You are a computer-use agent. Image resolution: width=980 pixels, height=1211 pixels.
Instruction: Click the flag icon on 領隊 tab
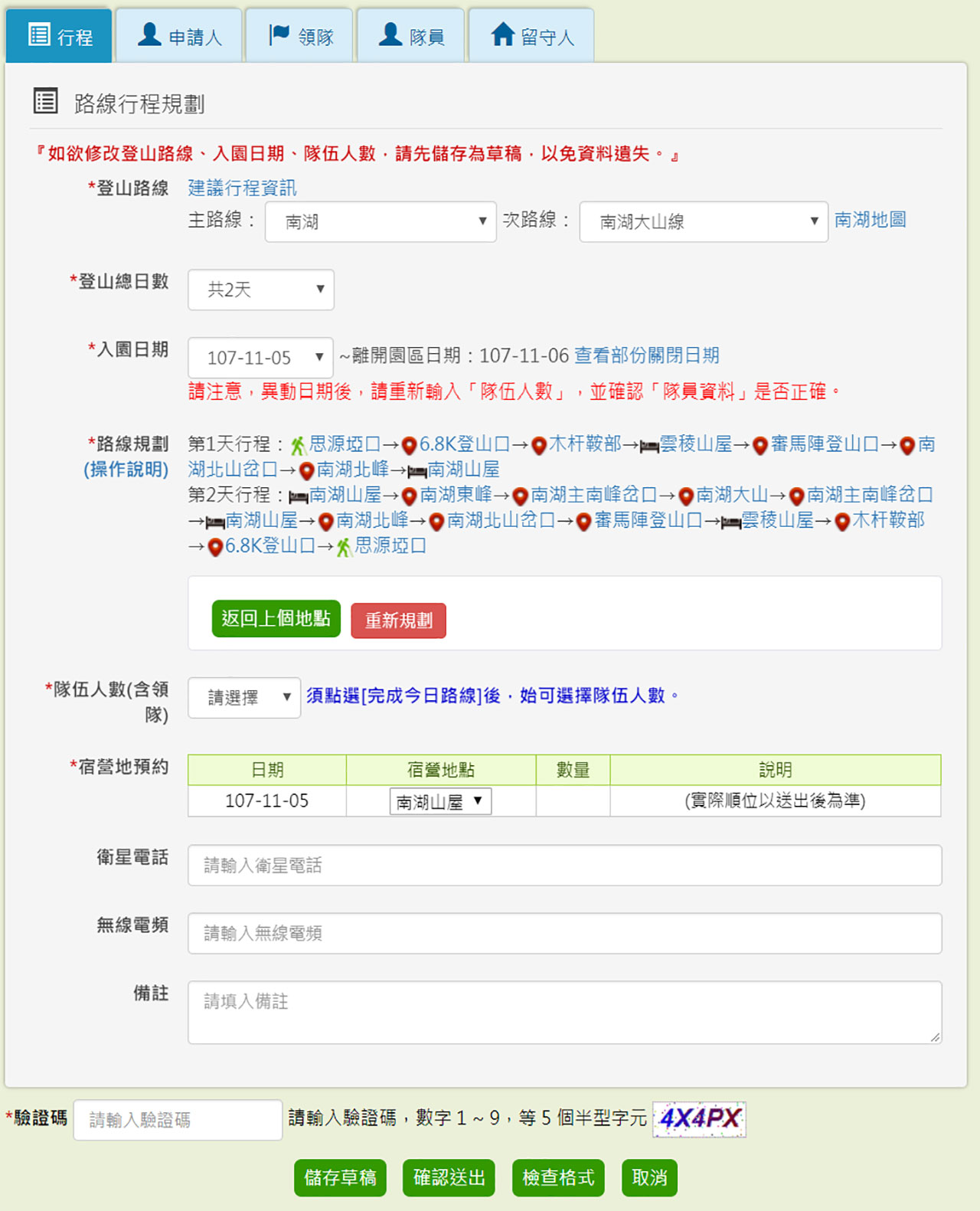pos(279,34)
